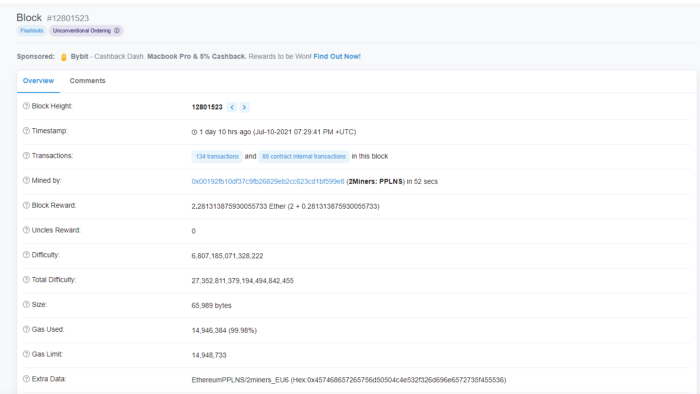Image resolution: width=700 pixels, height=394 pixels.
Task: Open the 134 transactions link
Action: [217, 157]
